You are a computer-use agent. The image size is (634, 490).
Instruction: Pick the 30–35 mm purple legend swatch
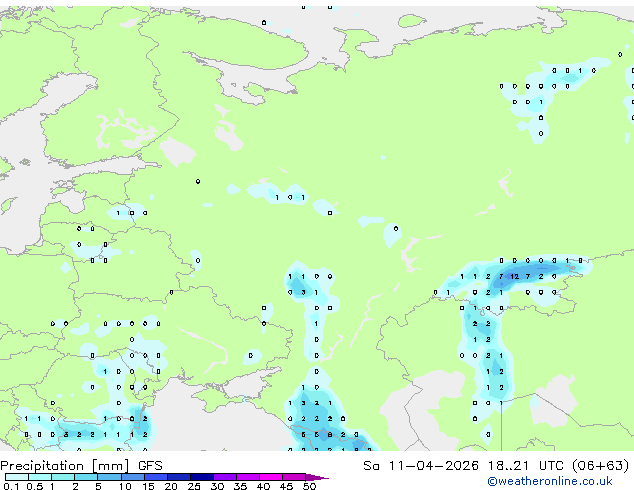point(224,477)
